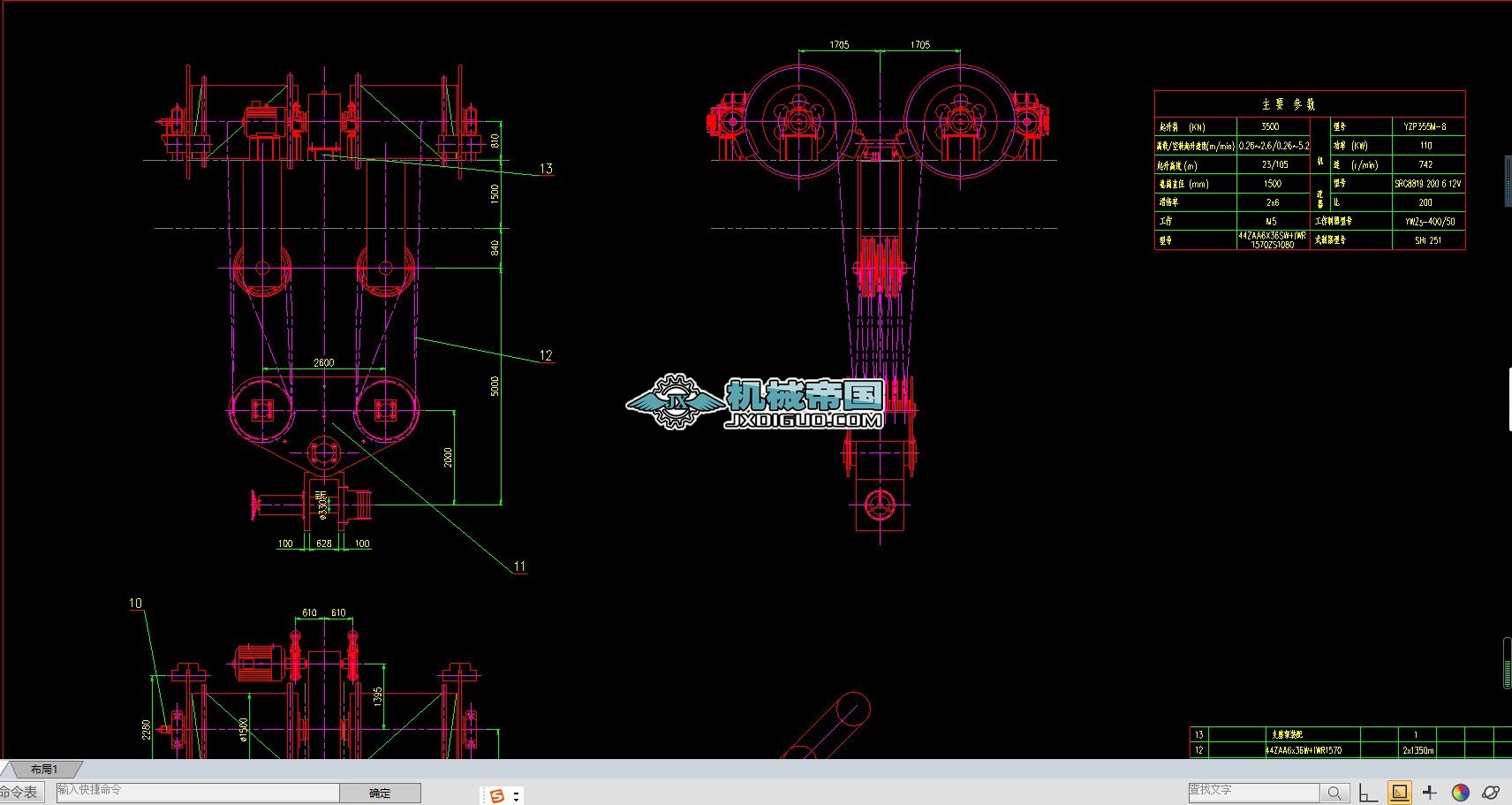Select the 2x6 ratio value cell

click(x=1273, y=202)
